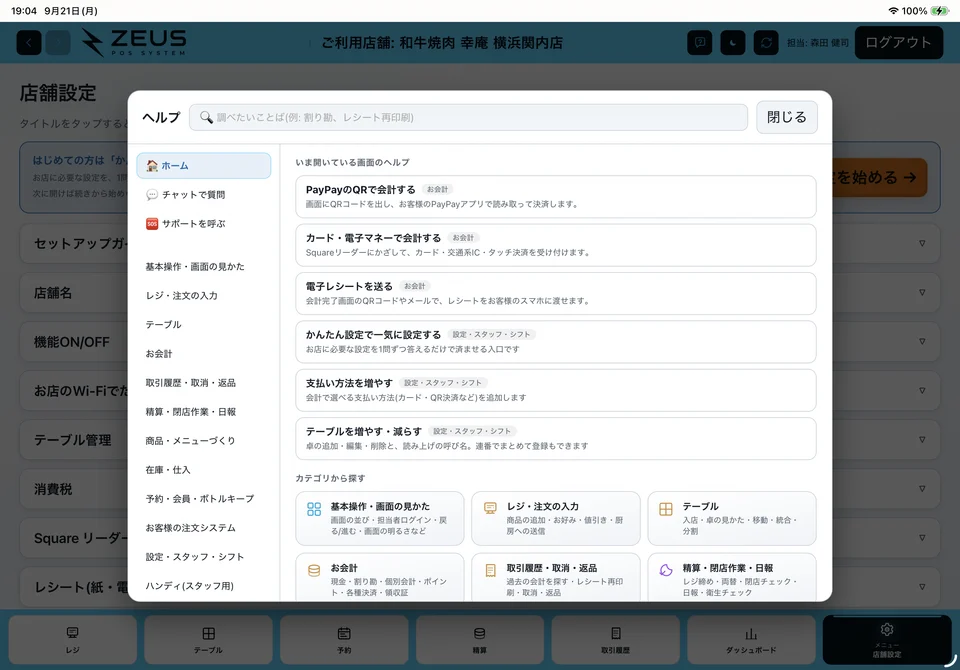Select チャットで質問 in help sidebar
This screenshot has width=960, height=670.
pos(204,195)
